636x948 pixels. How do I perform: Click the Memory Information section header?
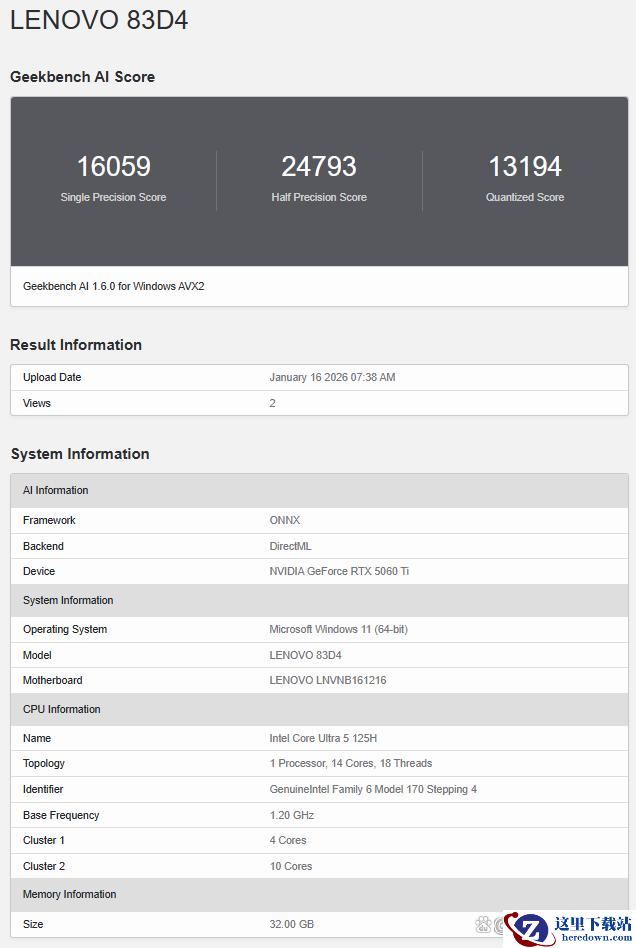point(70,894)
